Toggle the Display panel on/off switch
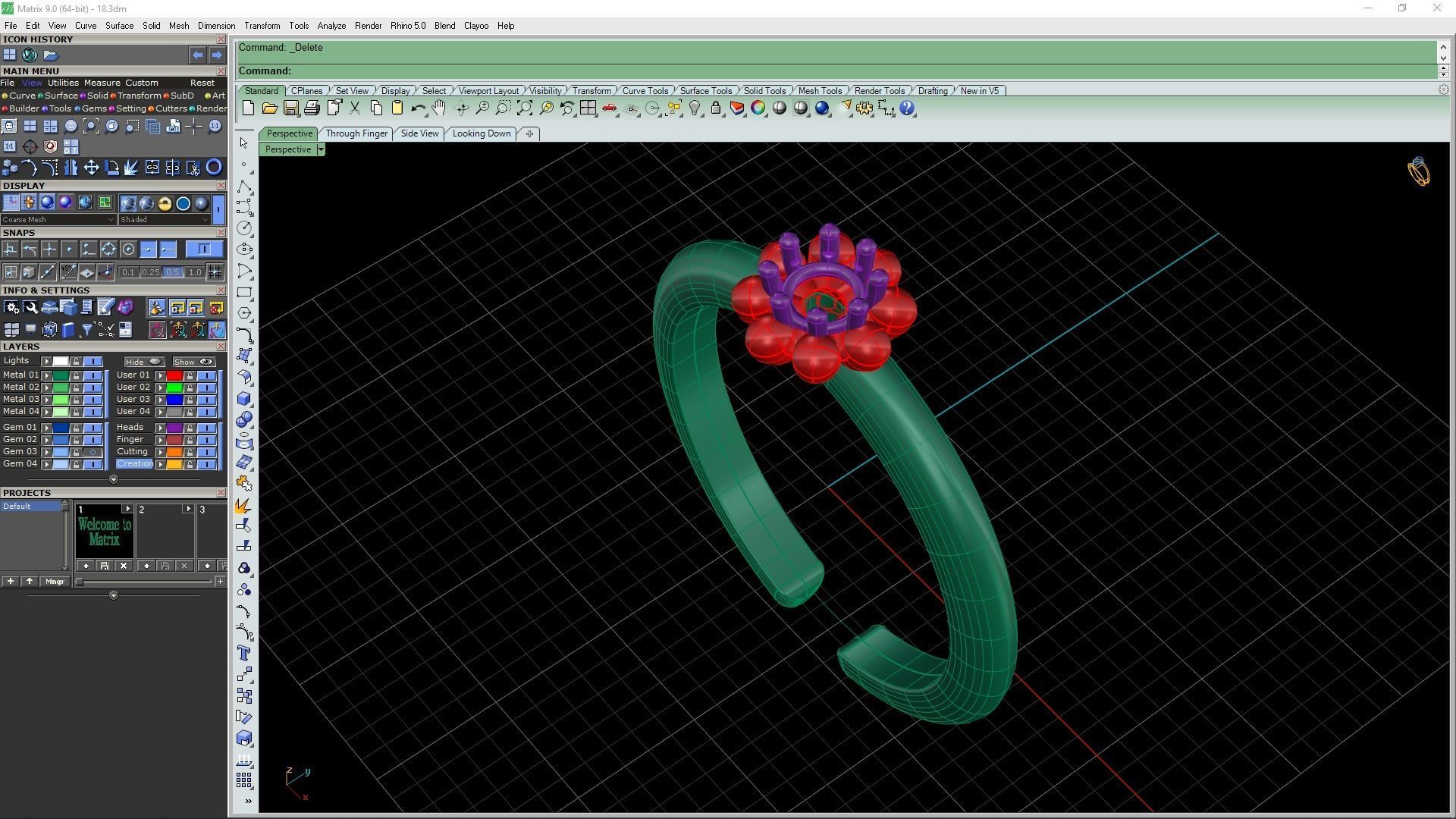 click(218, 208)
